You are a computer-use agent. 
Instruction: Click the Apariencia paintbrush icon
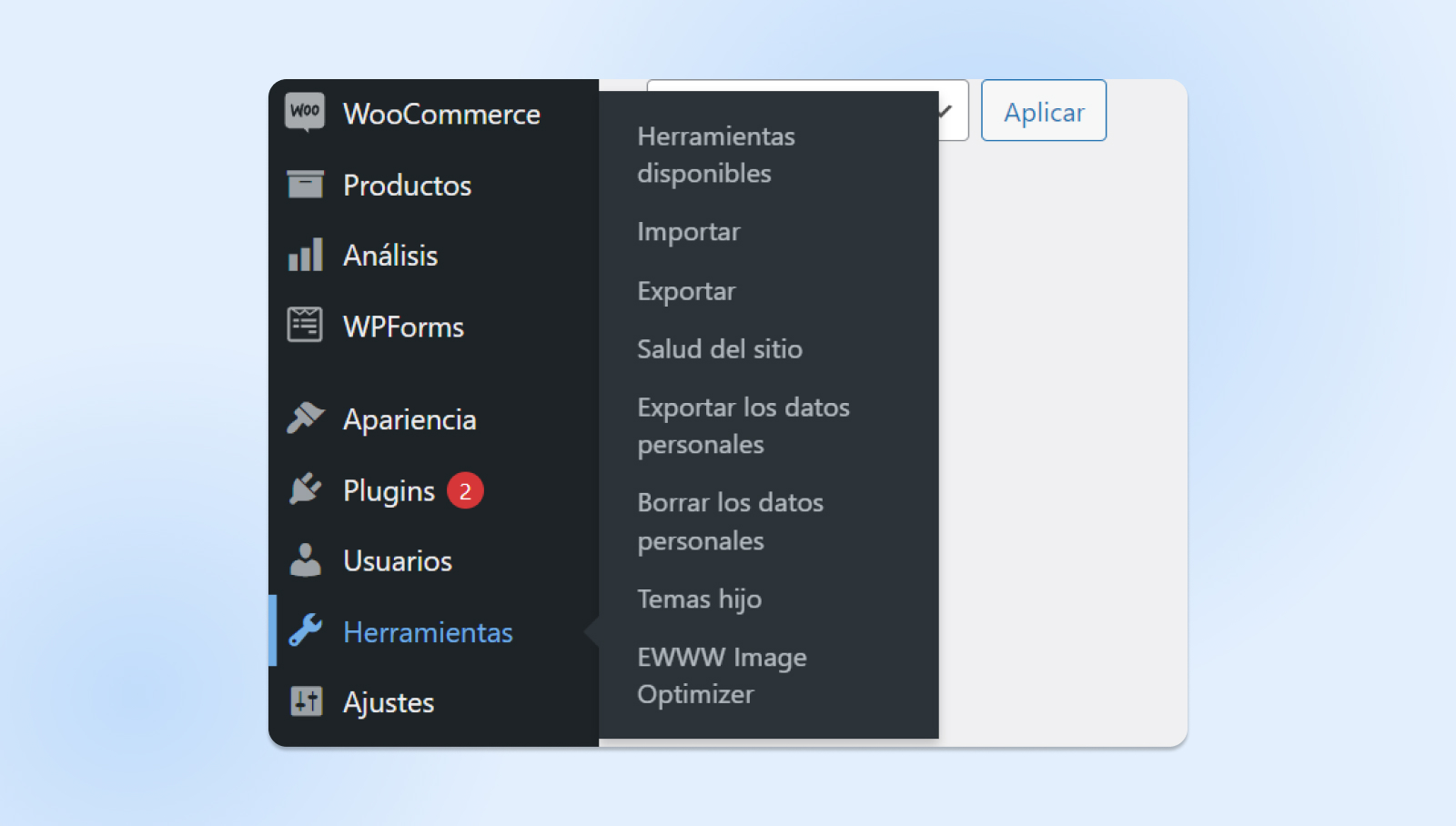click(305, 418)
